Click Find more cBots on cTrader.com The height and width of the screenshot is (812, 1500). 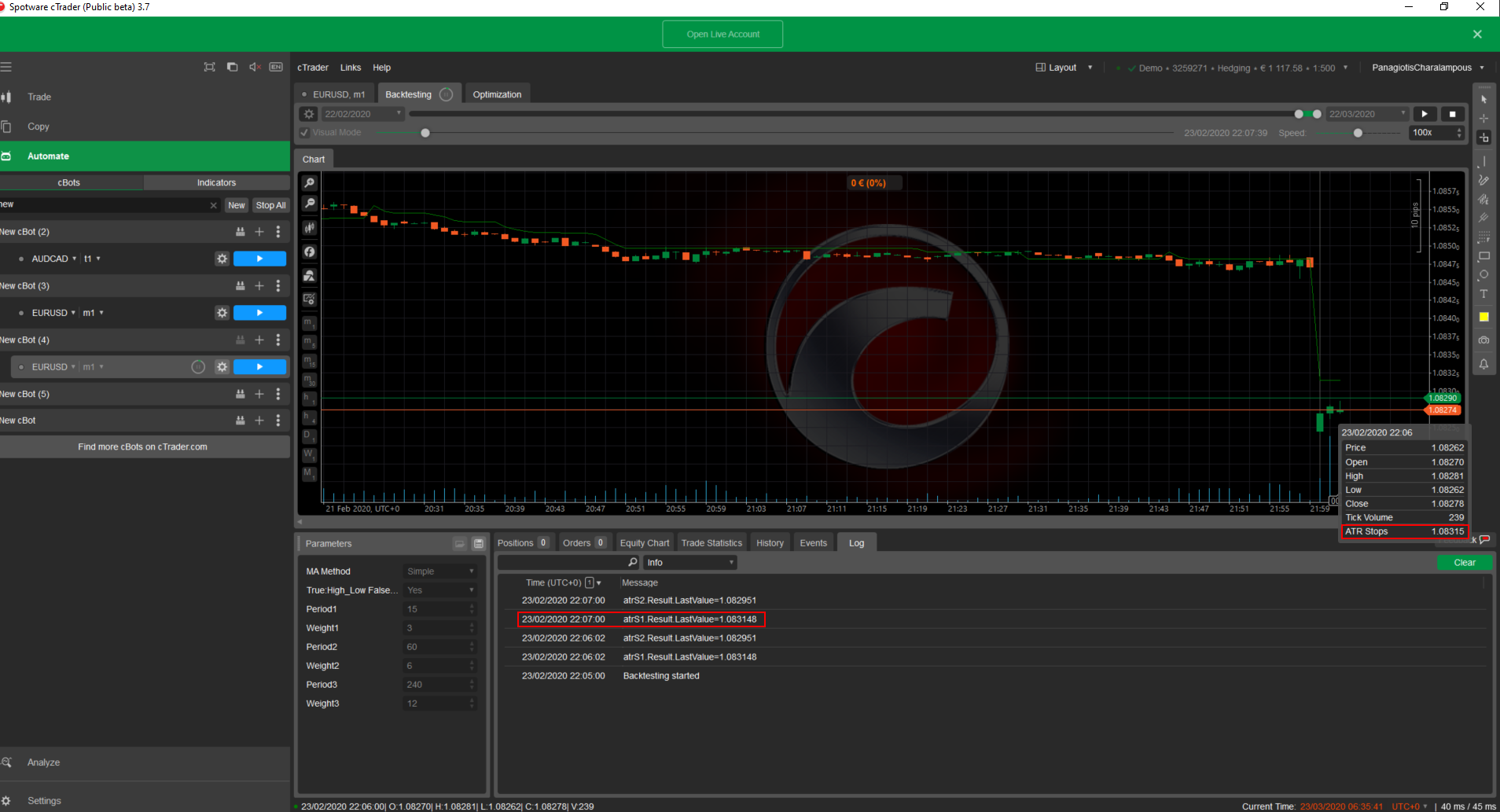pyautogui.click(x=143, y=447)
